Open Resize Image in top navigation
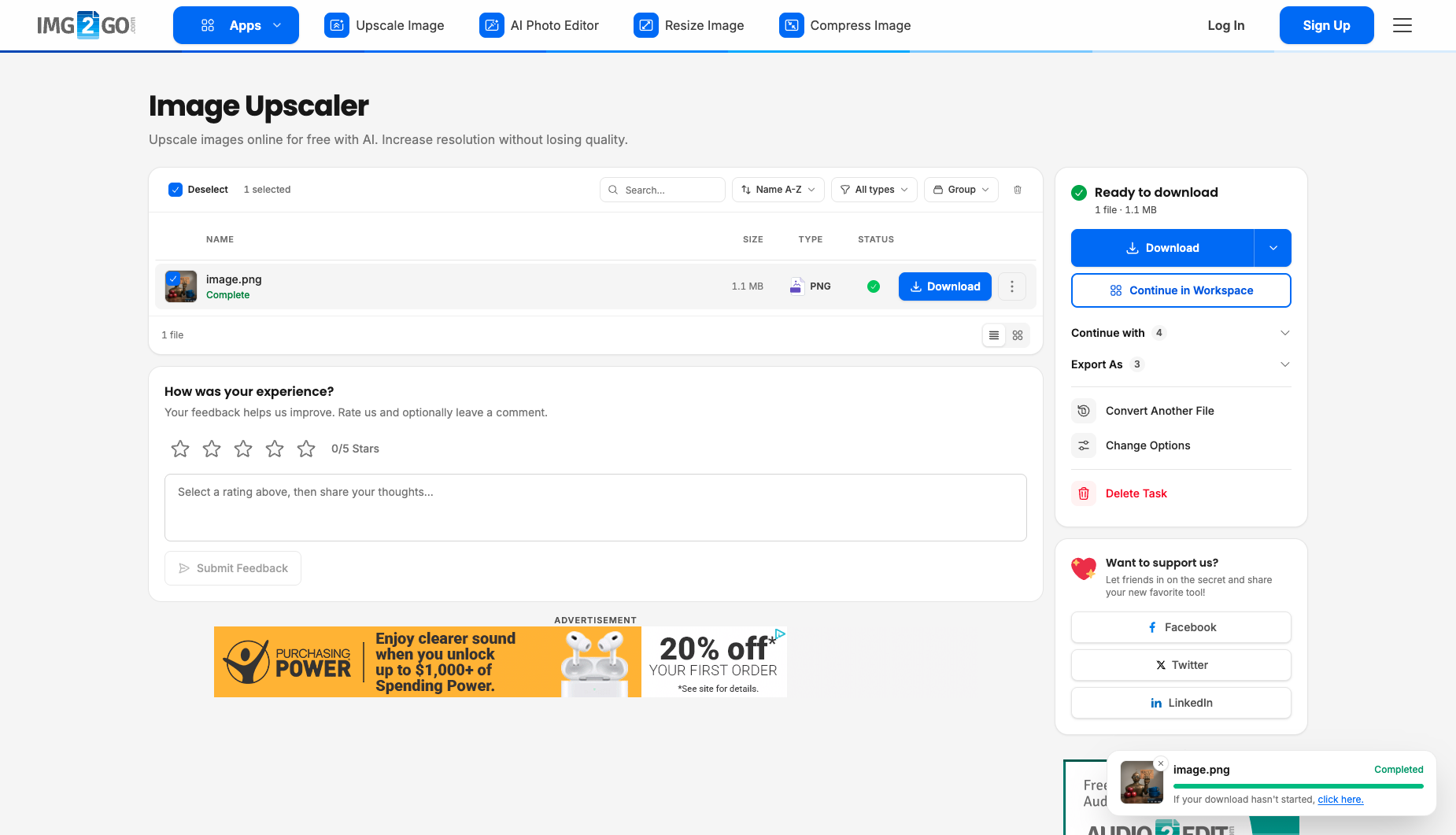Screen dimensions: 1456x835 689,25
